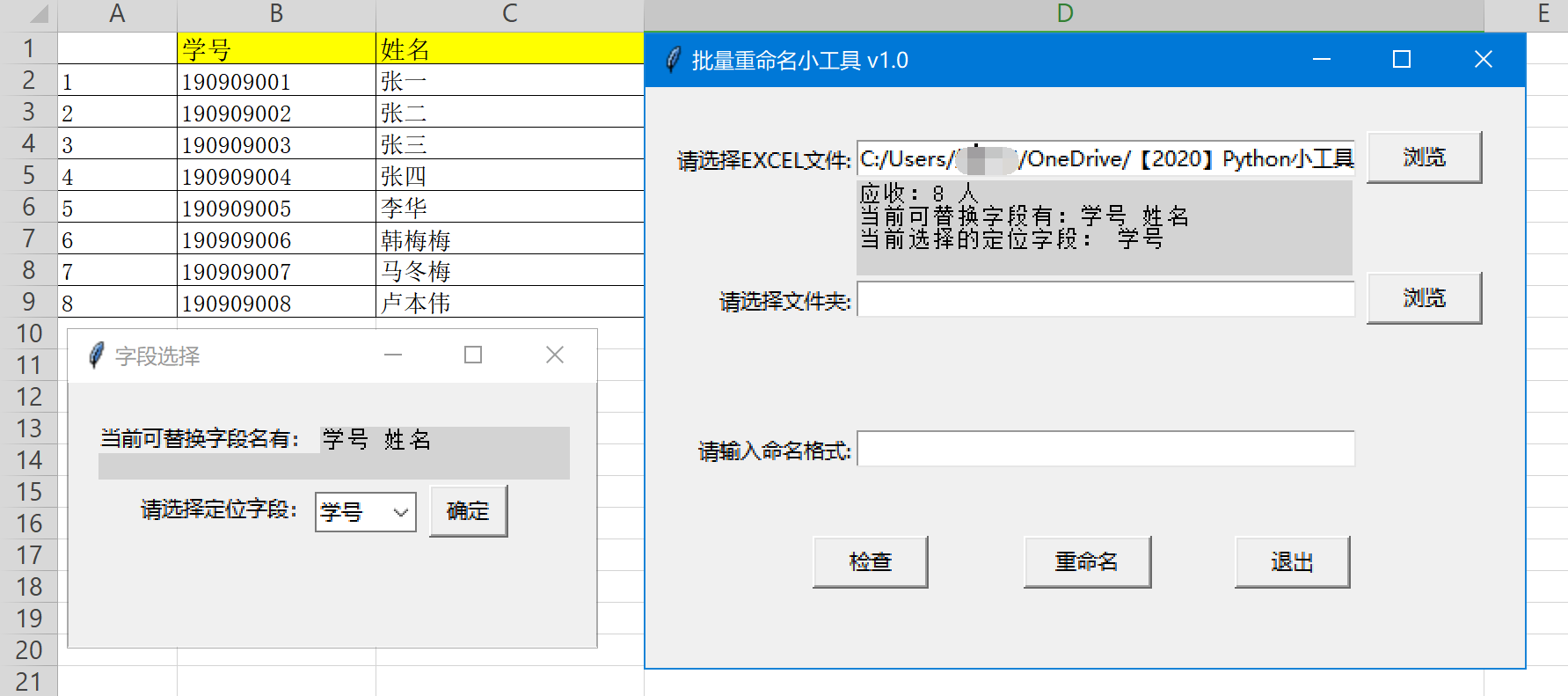The width and height of the screenshot is (1568, 696).
Task: Select the name cell 卢本伟
Action: pyautogui.click(x=510, y=302)
